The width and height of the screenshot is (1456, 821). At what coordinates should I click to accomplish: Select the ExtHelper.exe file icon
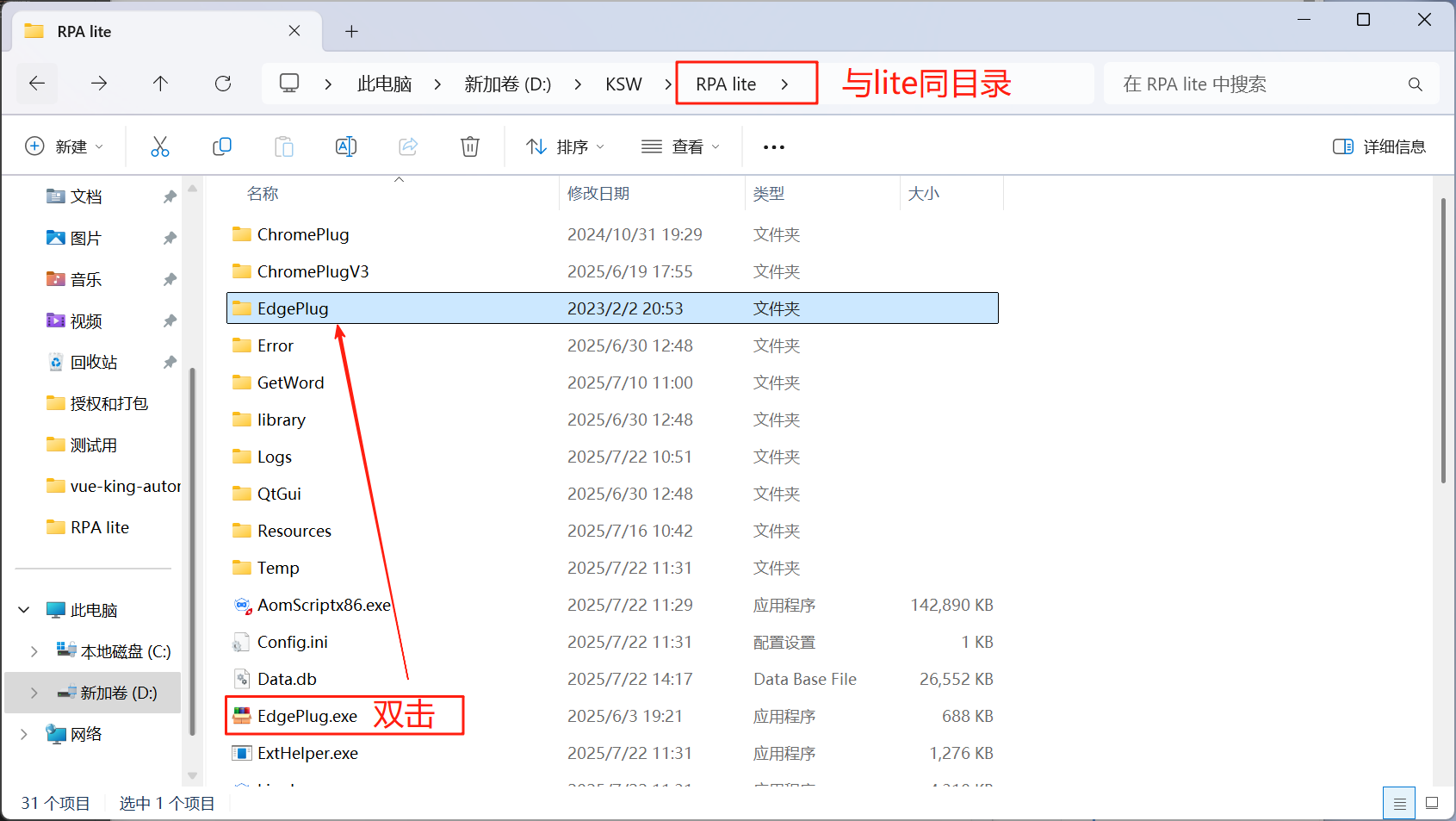[242, 753]
